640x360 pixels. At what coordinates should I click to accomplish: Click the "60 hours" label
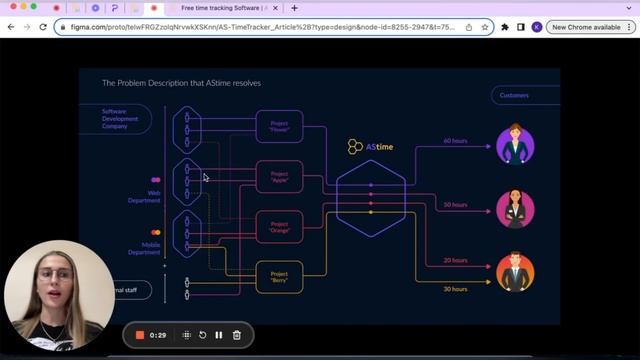tap(456, 141)
